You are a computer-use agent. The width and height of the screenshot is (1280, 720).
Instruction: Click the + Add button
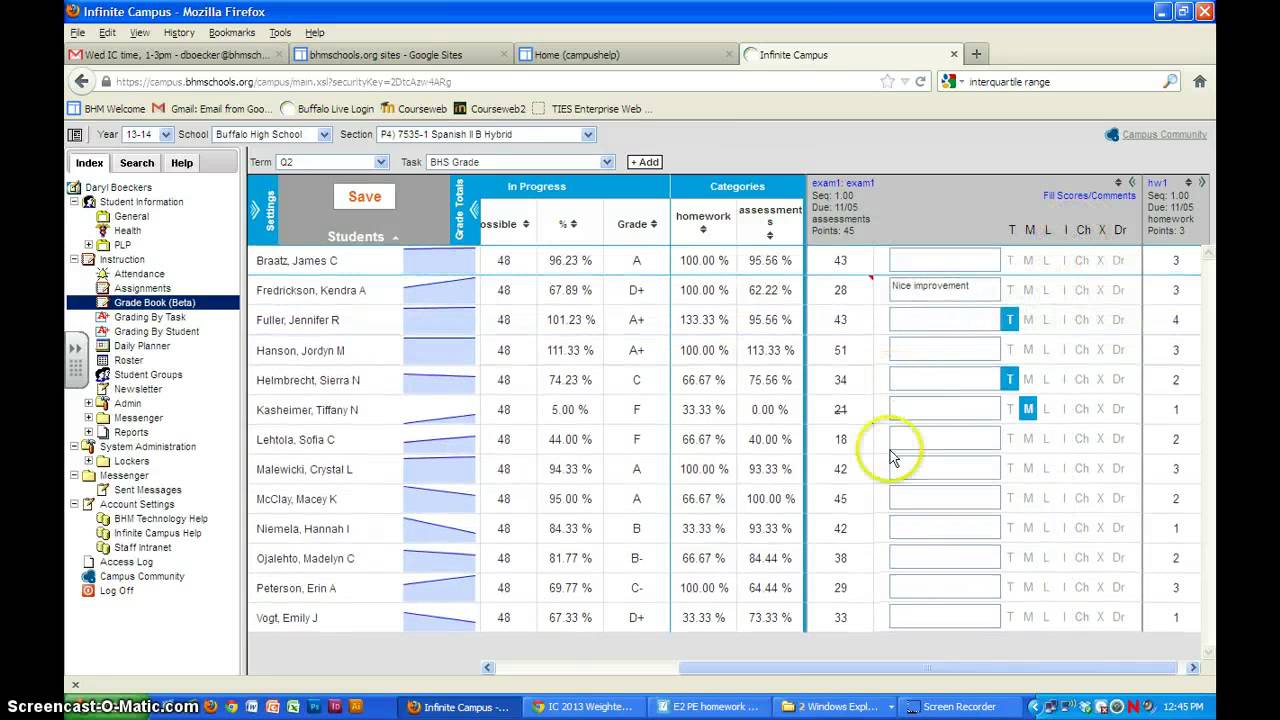pyautogui.click(x=644, y=162)
